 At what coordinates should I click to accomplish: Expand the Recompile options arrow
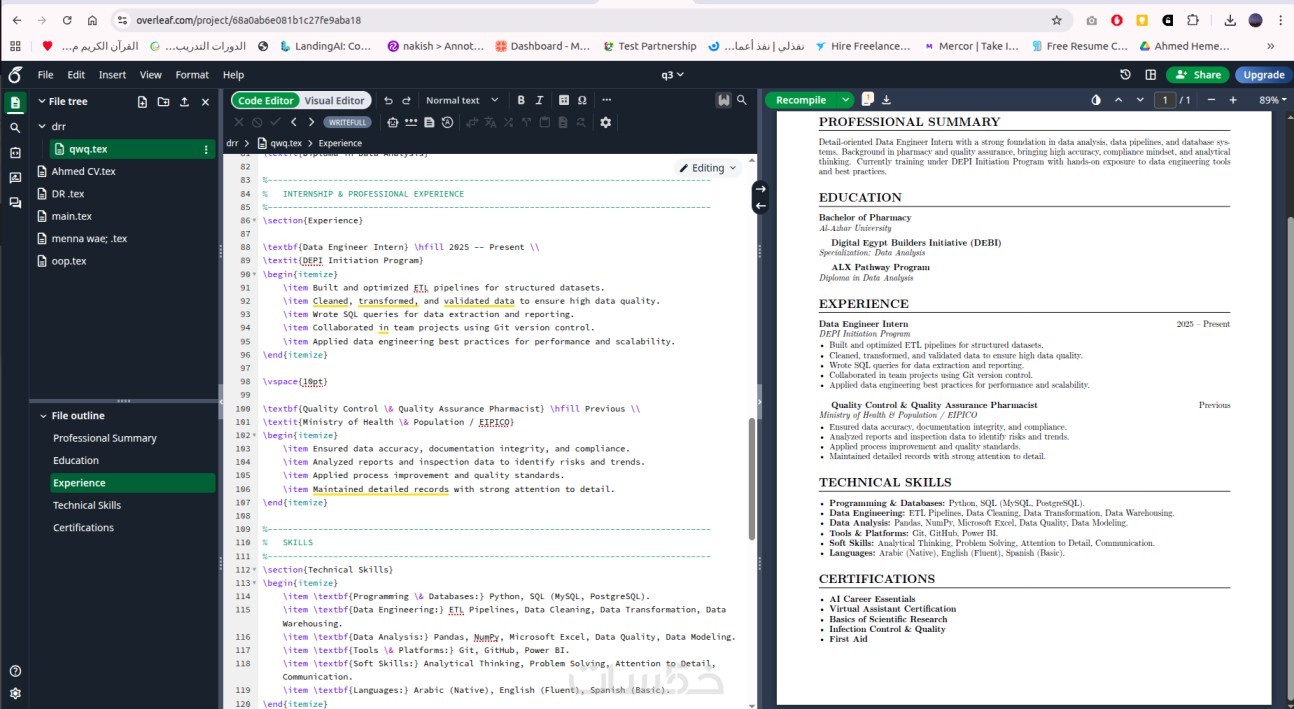(846, 100)
